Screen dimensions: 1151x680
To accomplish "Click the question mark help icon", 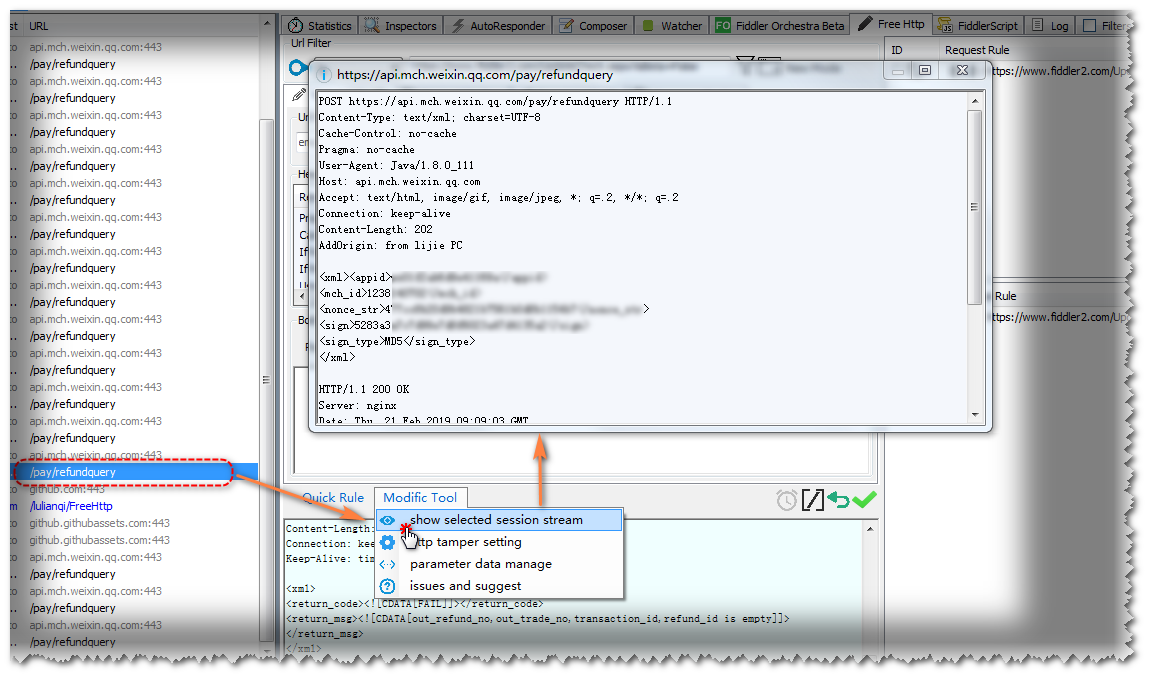I will [388, 586].
